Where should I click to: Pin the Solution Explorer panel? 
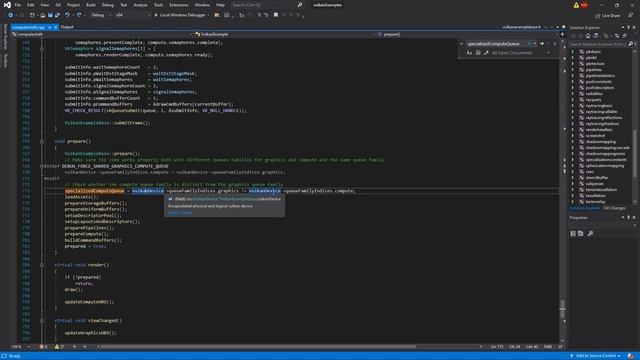[x=629, y=27]
